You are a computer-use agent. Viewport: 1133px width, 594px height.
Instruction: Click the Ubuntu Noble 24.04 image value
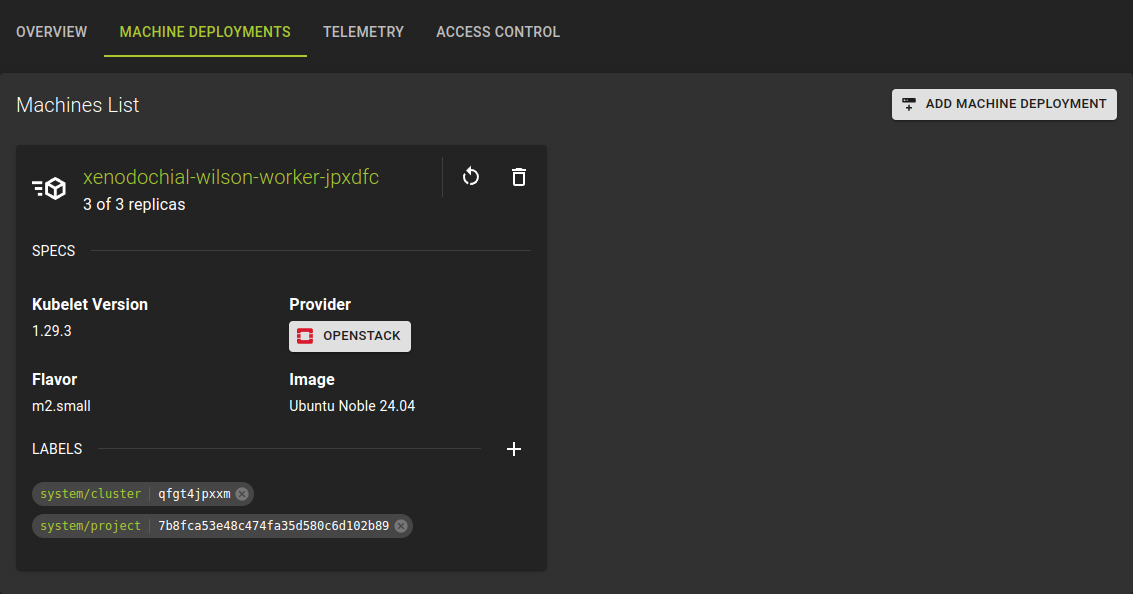[352, 406]
